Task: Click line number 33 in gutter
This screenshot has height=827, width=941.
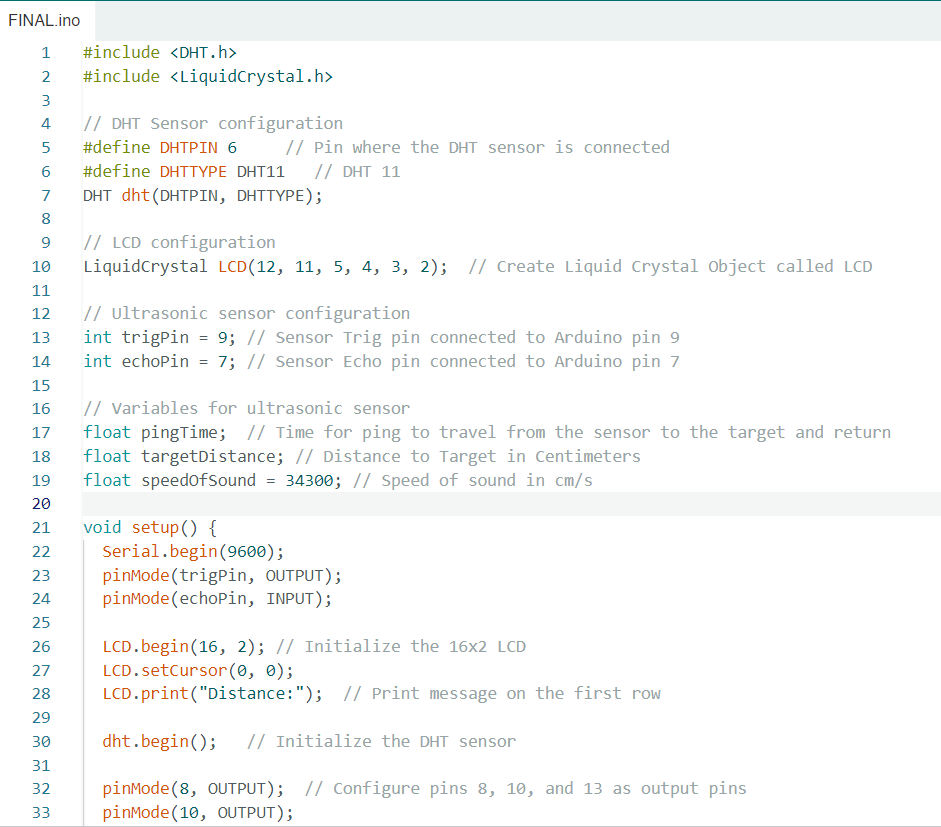Action: pos(41,813)
